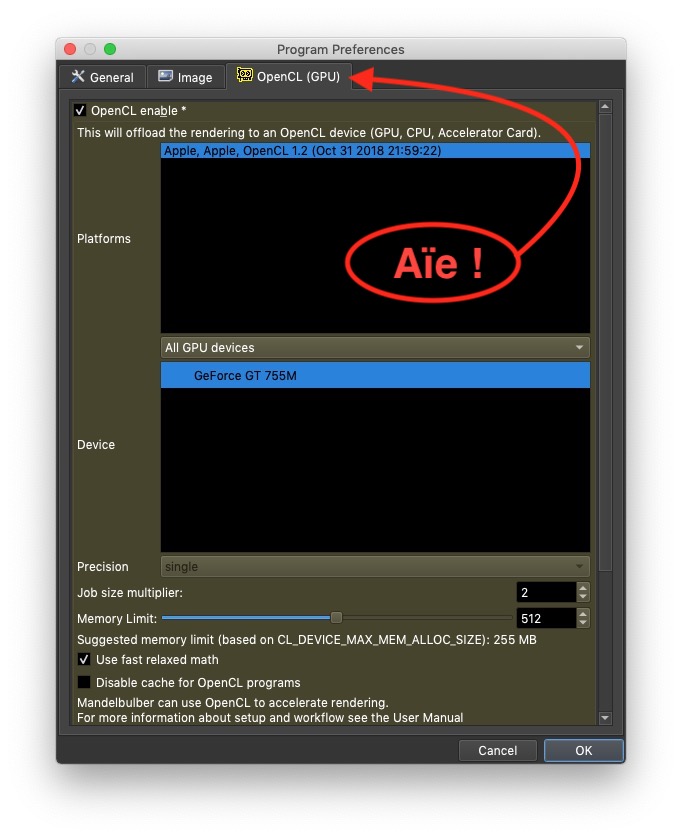
Task: Click the Memory Limit slider handle
Action: [336, 618]
